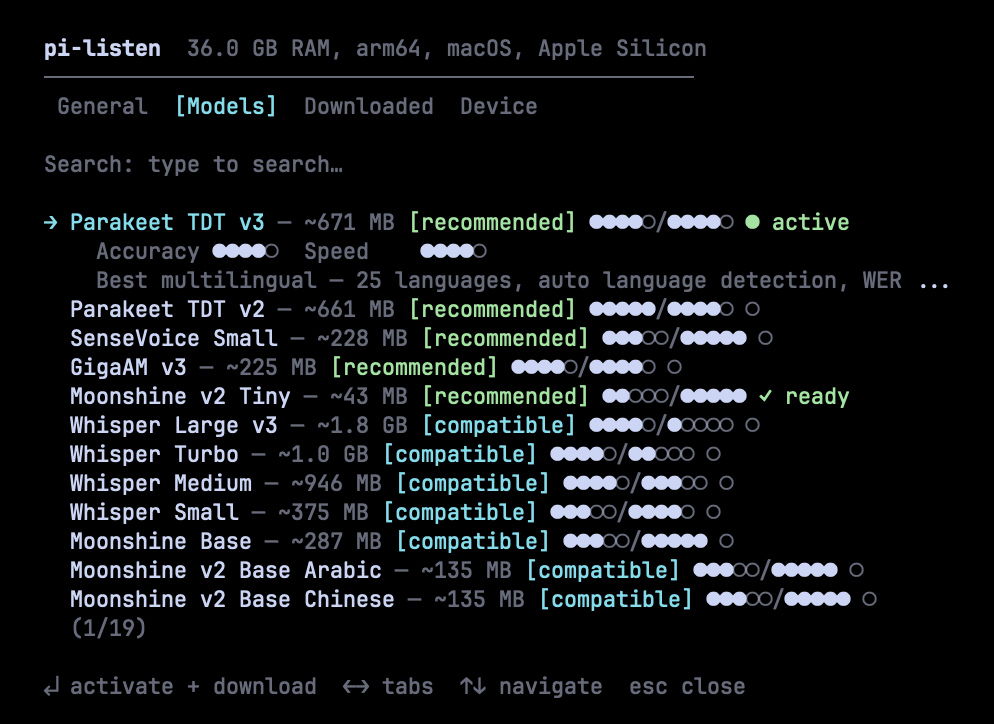Click the [recommended] tag on Parakeet TDT v3
This screenshot has height=724, width=994.
492,223
